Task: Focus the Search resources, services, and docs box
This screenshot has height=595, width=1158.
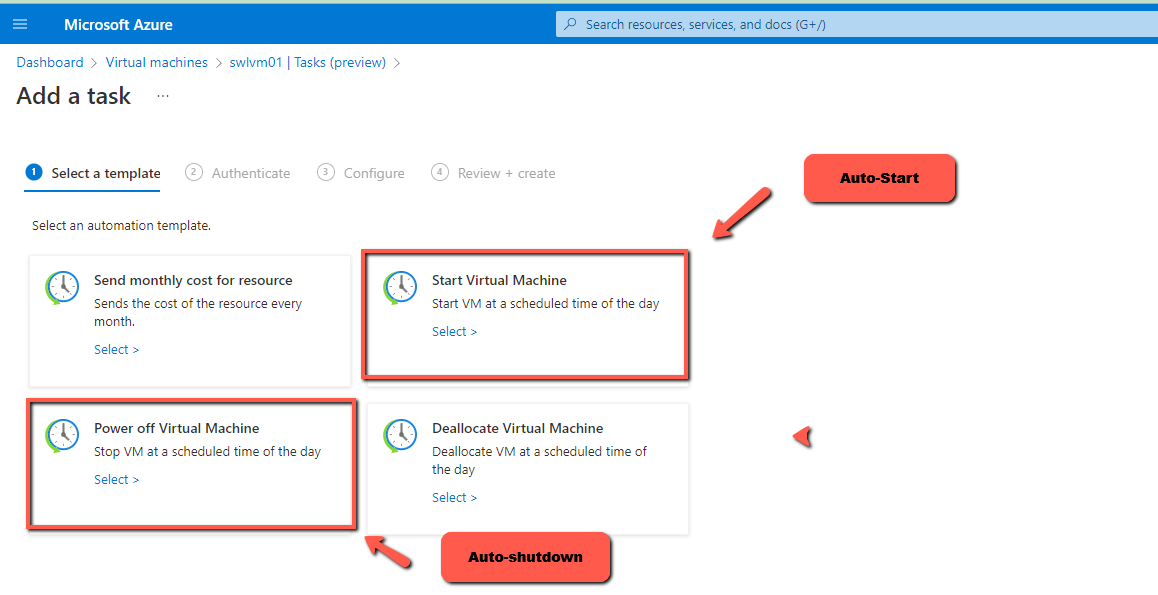Action: pyautogui.click(x=857, y=24)
